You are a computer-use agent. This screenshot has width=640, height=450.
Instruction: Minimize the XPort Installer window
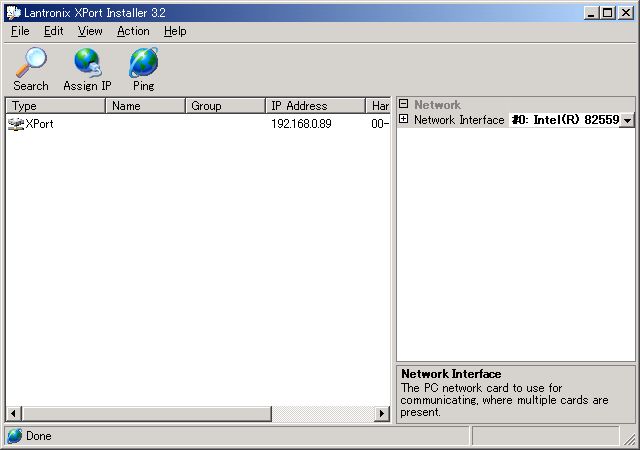[591, 13]
